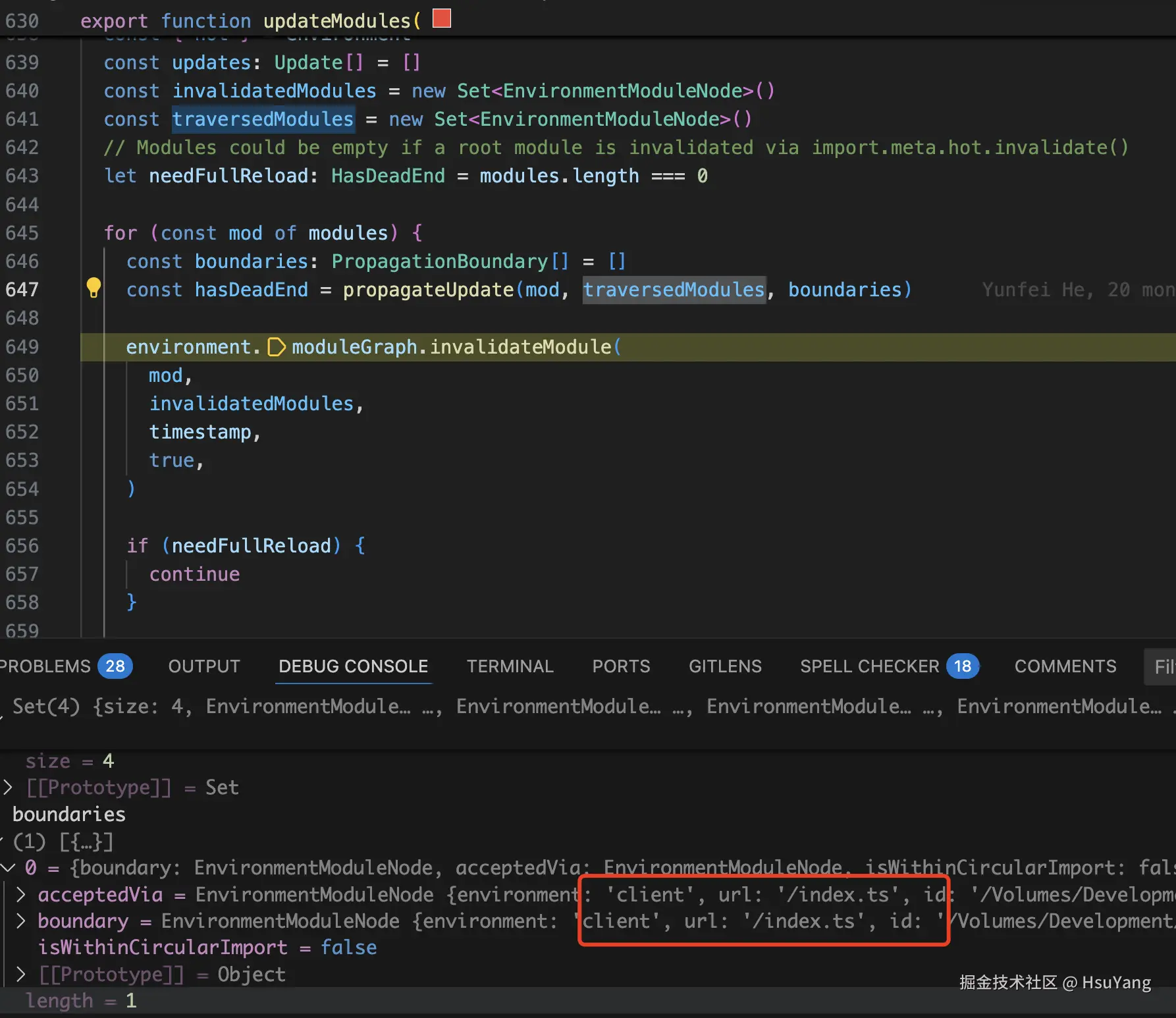Expand the [[Prototype]] = Set entry
Viewport: 1176px width, 1018px height.
pyautogui.click(x=7, y=788)
